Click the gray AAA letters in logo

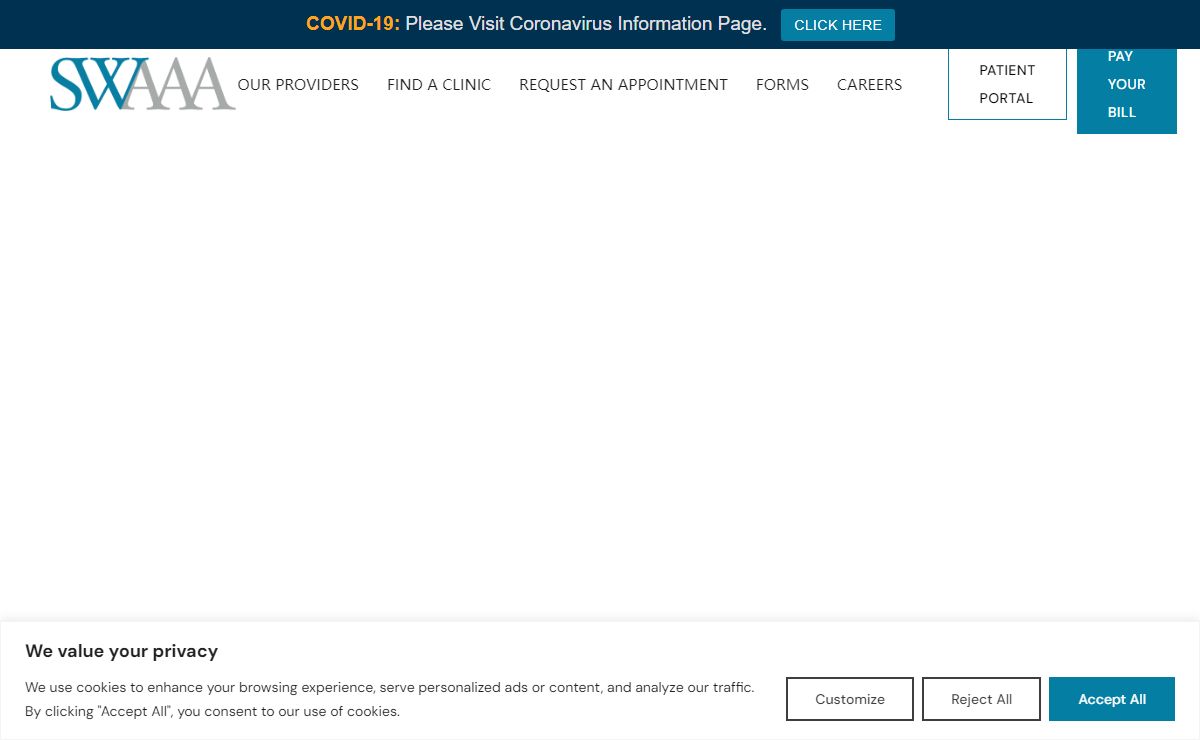pyautogui.click(x=190, y=86)
